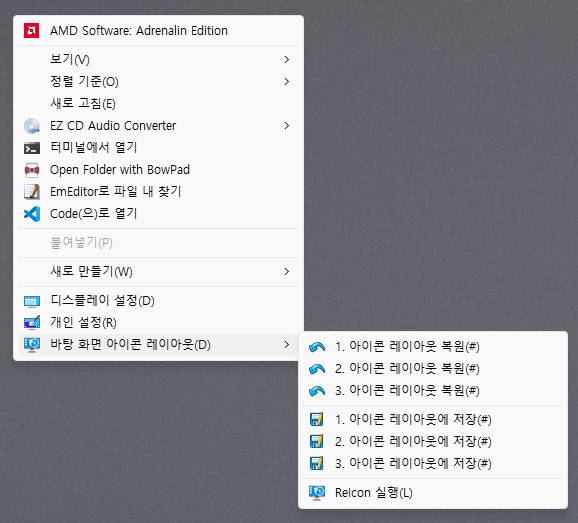Click the floppy disk icon for save layout 2
Viewport: 578px width, 523px height.
click(x=317, y=441)
